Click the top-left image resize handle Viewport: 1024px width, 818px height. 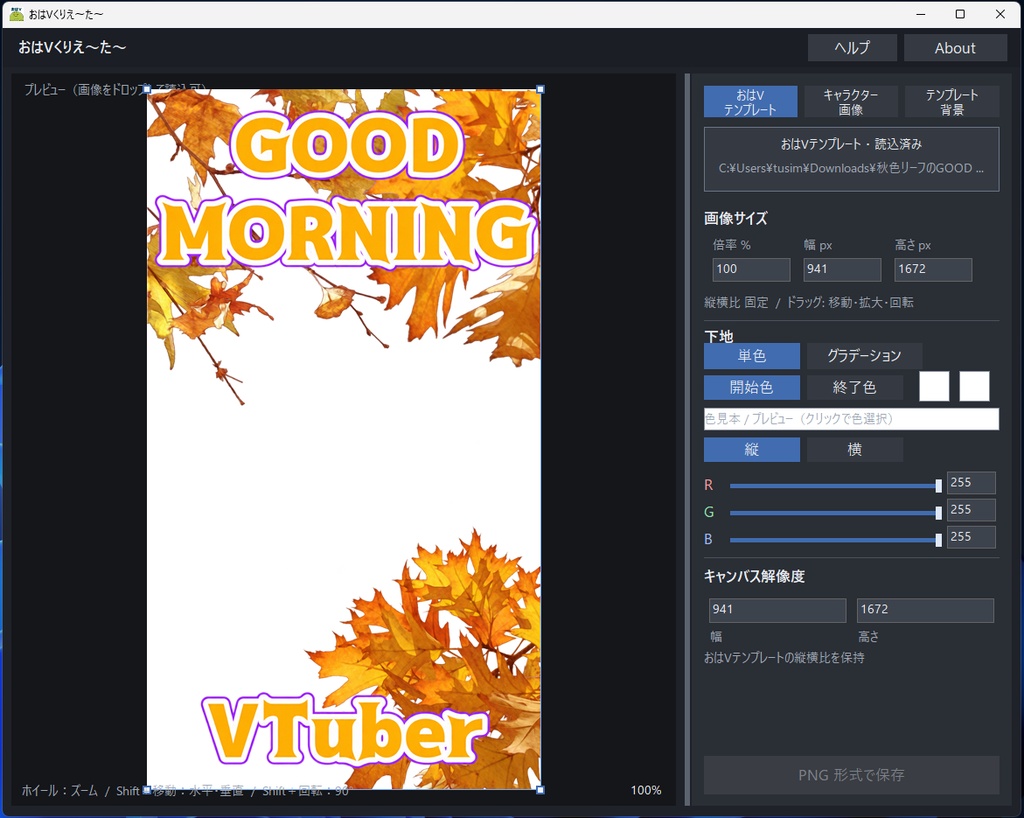click(147, 89)
